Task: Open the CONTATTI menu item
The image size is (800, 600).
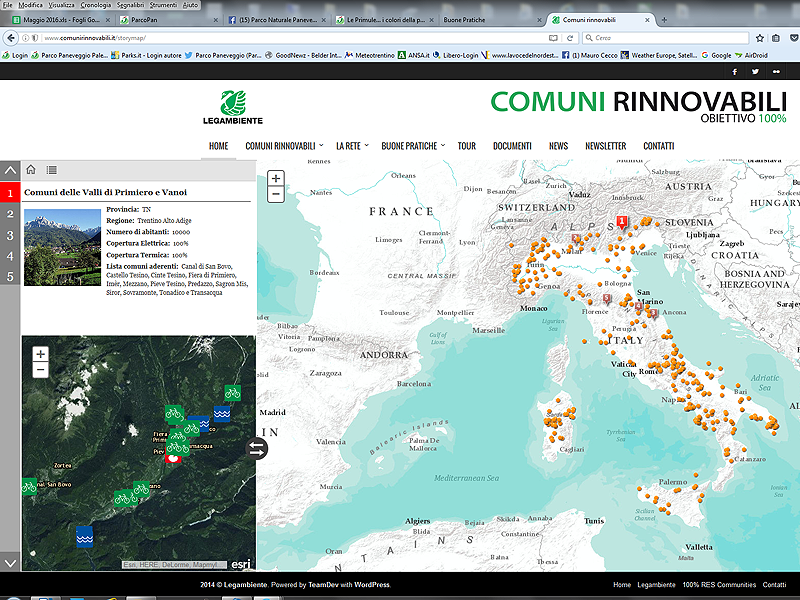Action: [659, 146]
